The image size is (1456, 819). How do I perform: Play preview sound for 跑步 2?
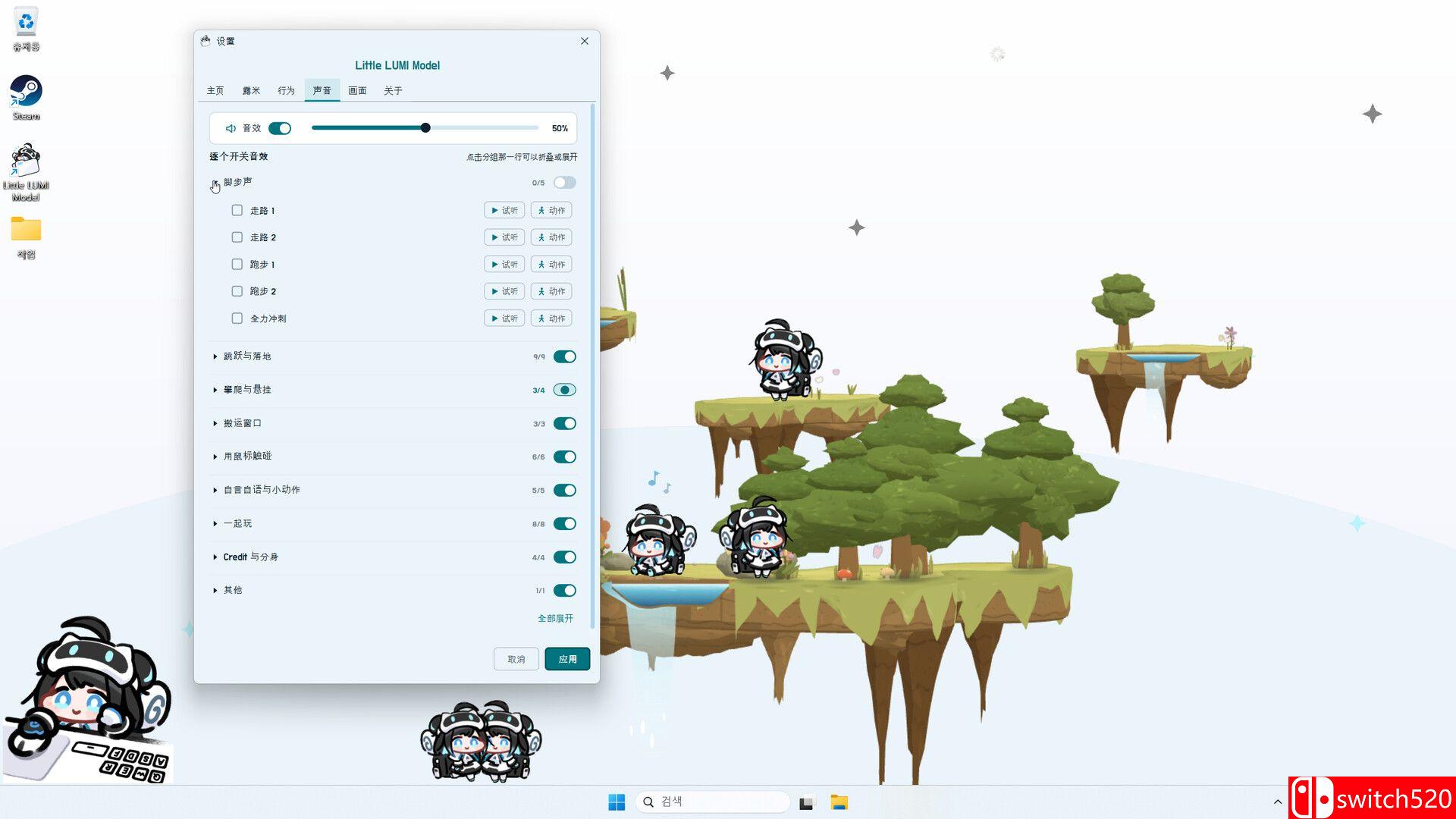504,291
